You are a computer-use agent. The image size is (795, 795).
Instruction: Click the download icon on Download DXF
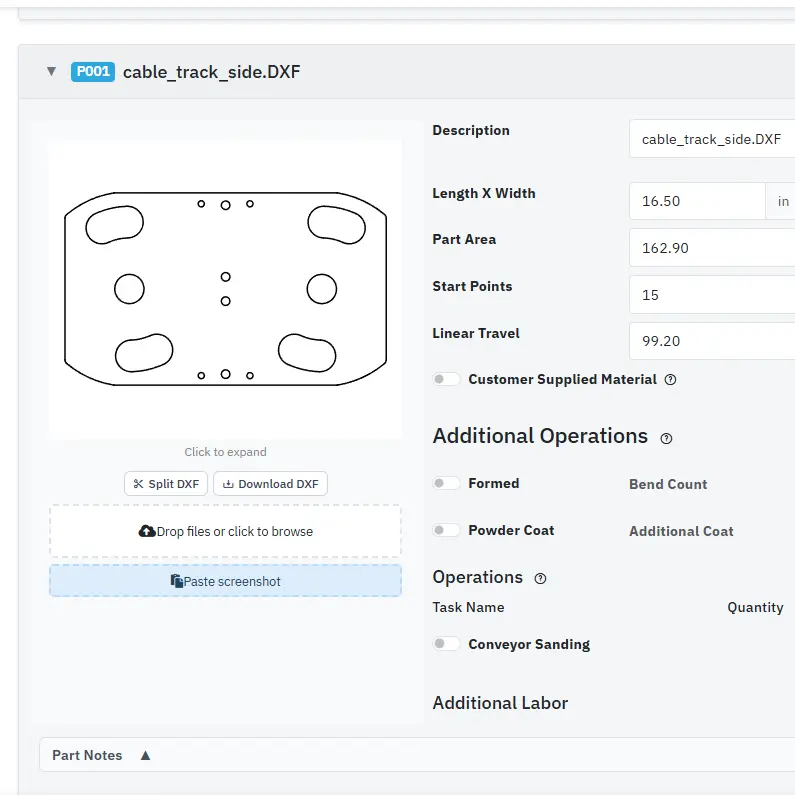tap(228, 484)
